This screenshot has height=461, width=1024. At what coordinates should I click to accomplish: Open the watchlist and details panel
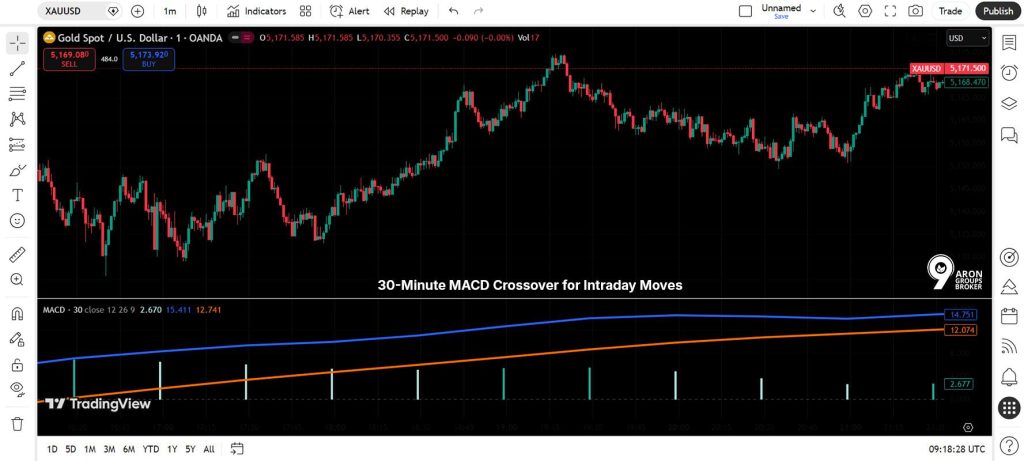point(1010,42)
